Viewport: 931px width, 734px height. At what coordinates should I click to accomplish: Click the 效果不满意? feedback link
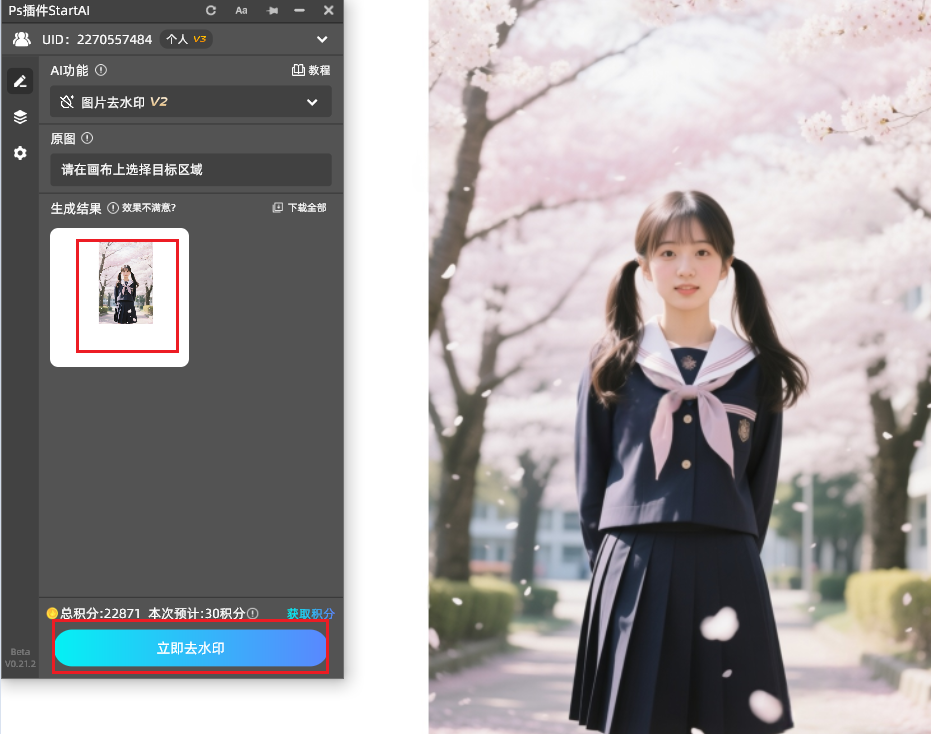point(149,208)
